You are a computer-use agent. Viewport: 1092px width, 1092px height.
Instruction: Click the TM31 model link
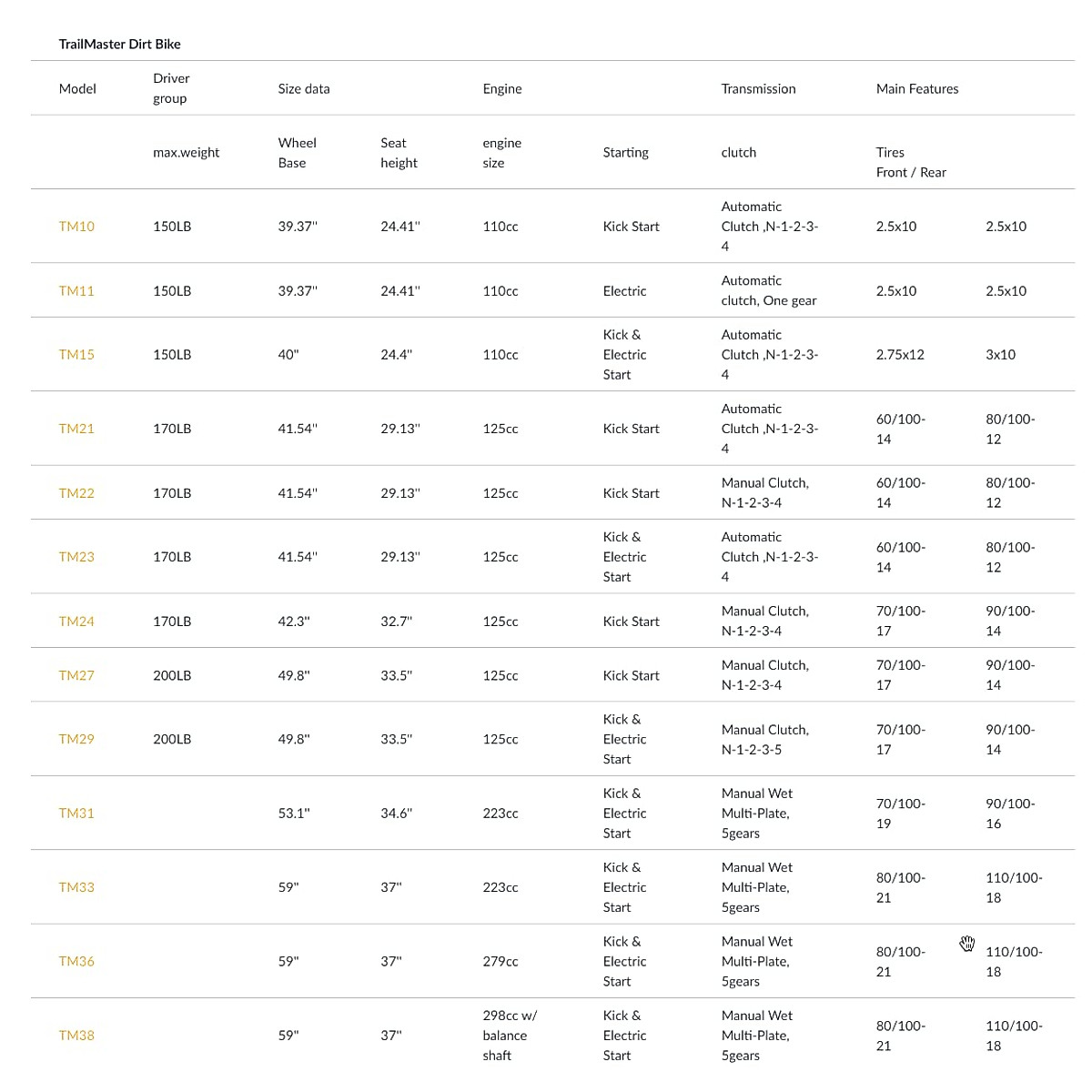tap(76, 814)
